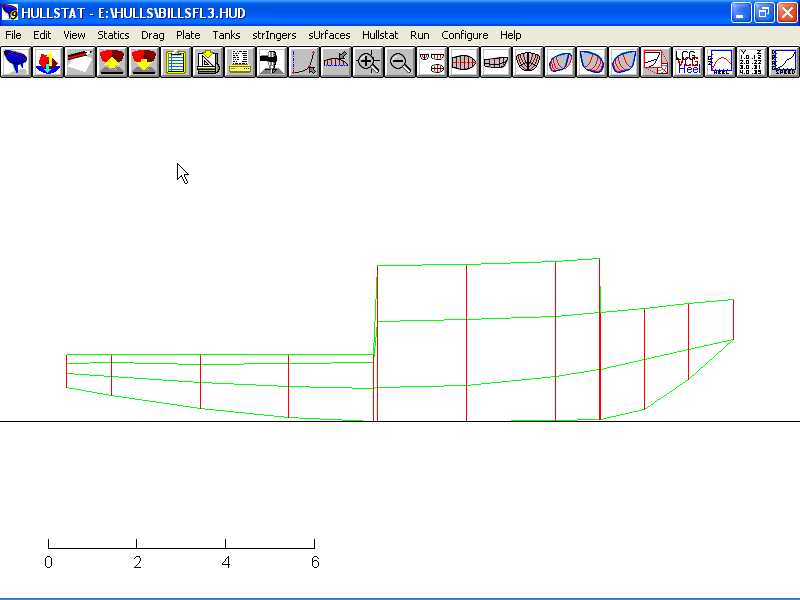Open the Configure menu
This screenshot has width=800, height=600.
click(465, 35)
